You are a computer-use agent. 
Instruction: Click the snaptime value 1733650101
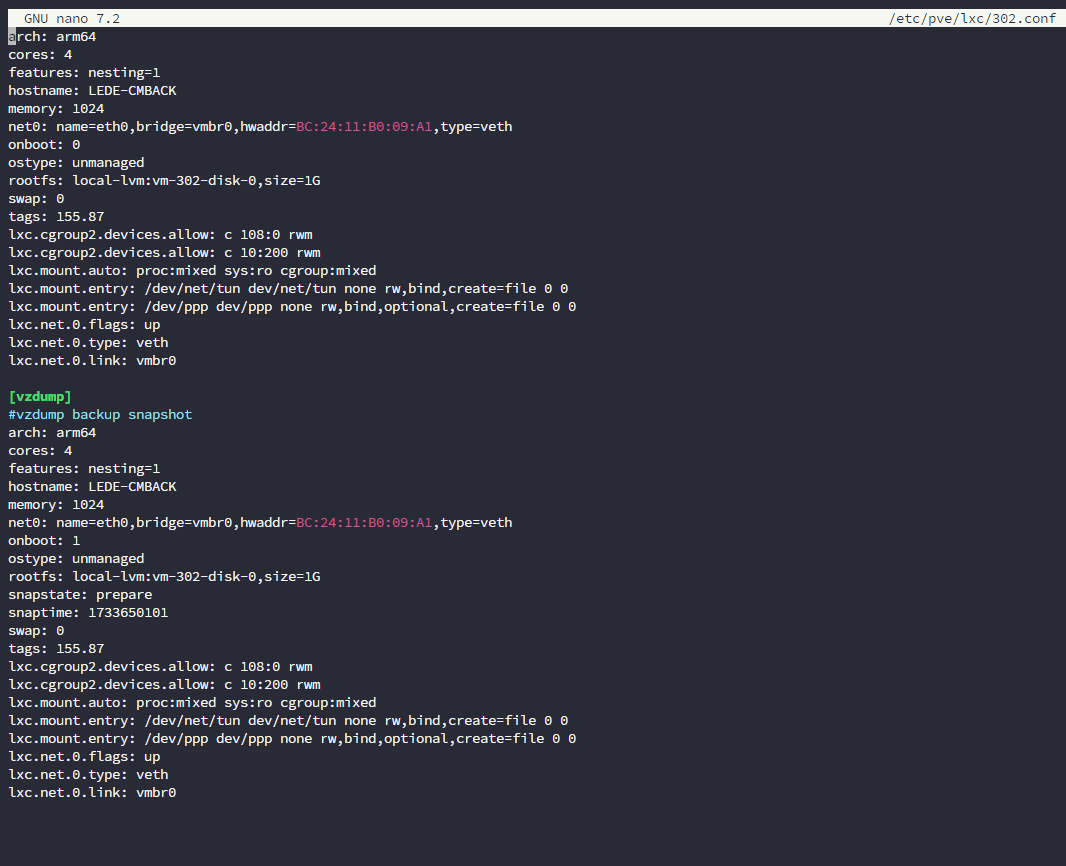[128, 613]
